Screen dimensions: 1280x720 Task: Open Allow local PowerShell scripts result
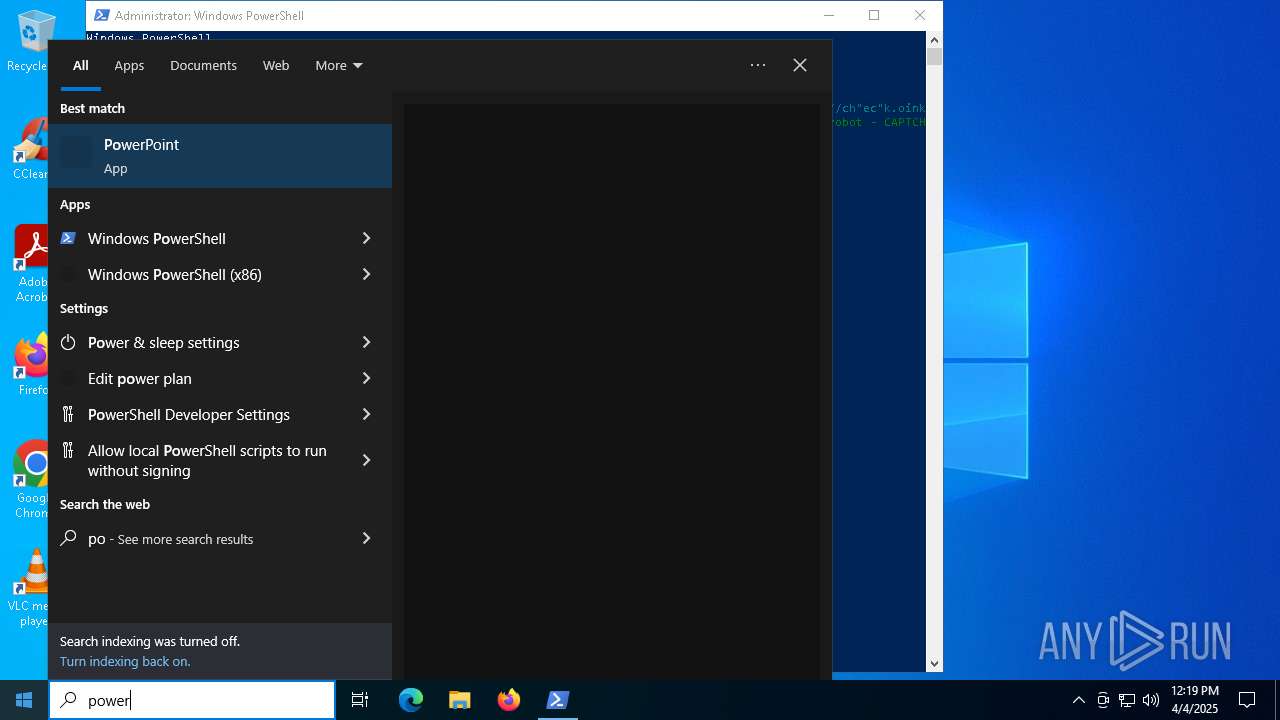(195, 460)
